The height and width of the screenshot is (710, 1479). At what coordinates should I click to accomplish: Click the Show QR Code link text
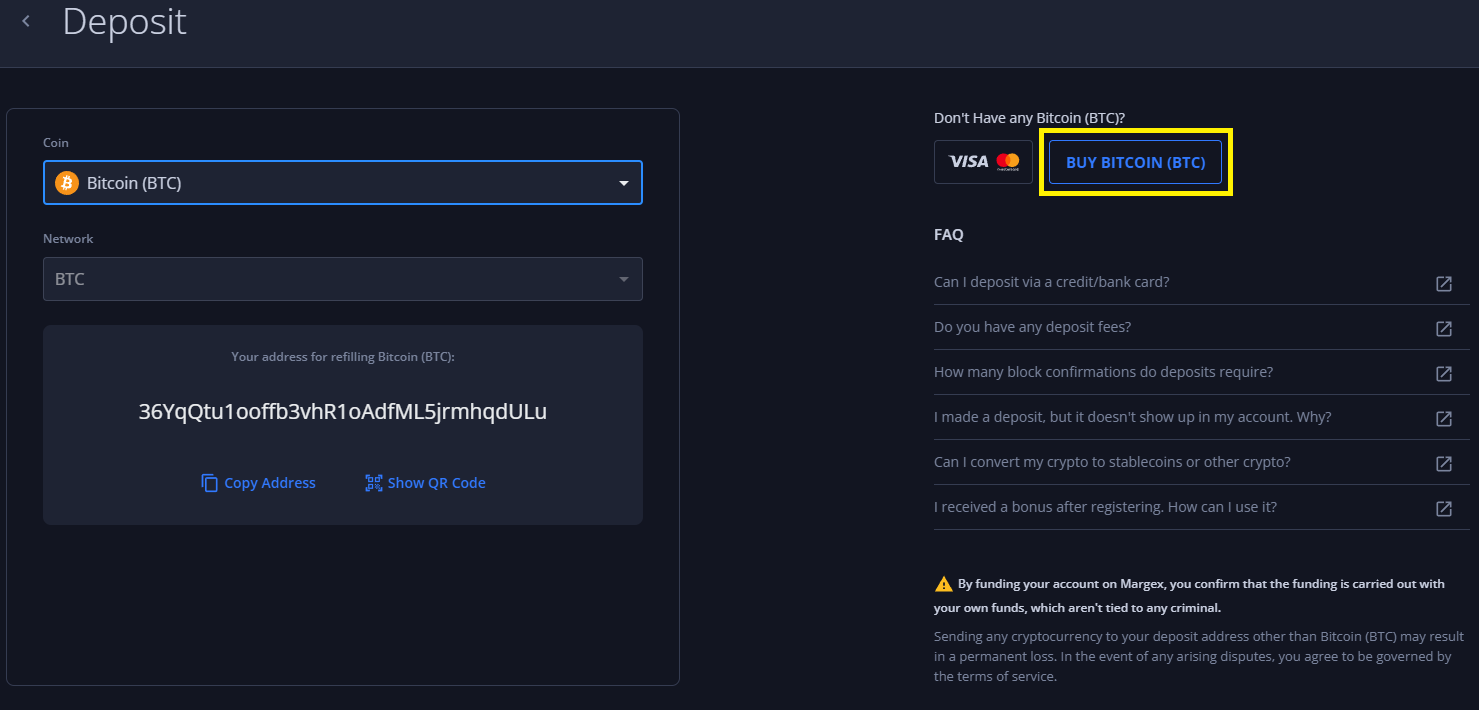(436, 483)
